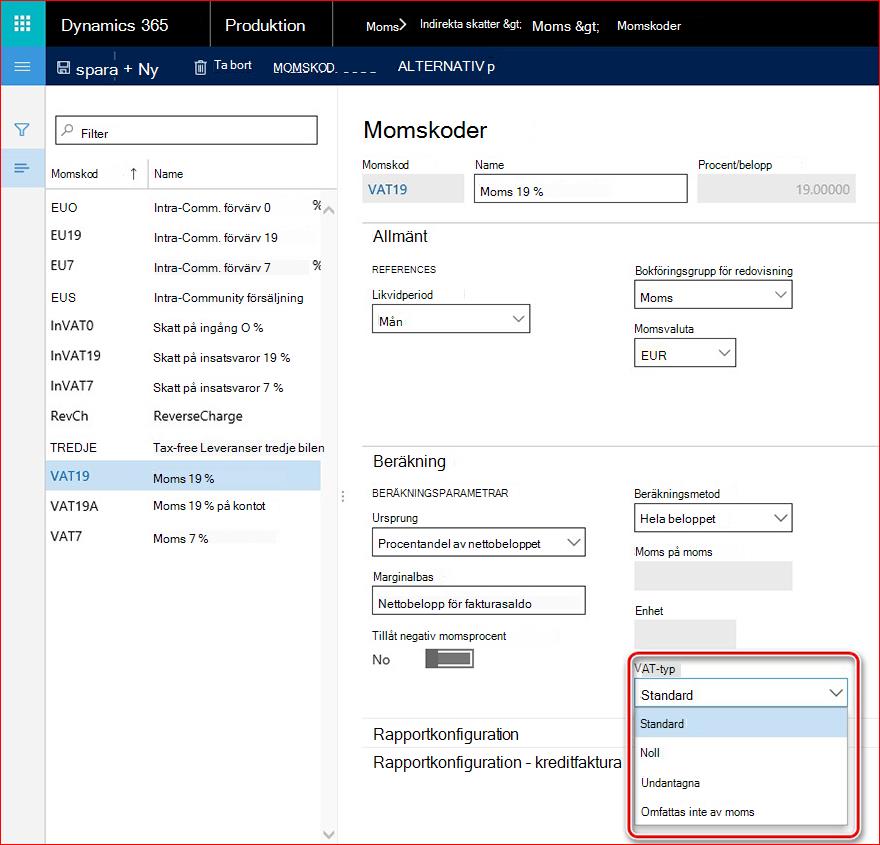The width and height of the screenshot is (880, 845).
Task: Collapse the Beräkning section
Action: tap(409, 461)
